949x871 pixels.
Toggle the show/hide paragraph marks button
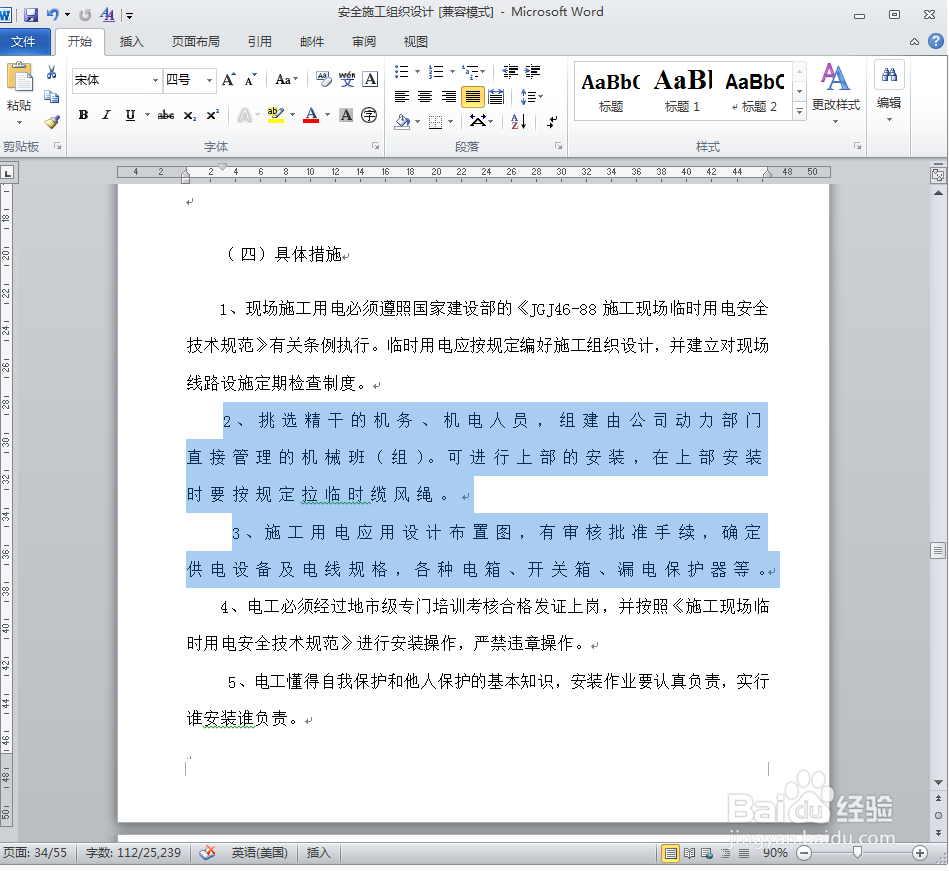551,121
